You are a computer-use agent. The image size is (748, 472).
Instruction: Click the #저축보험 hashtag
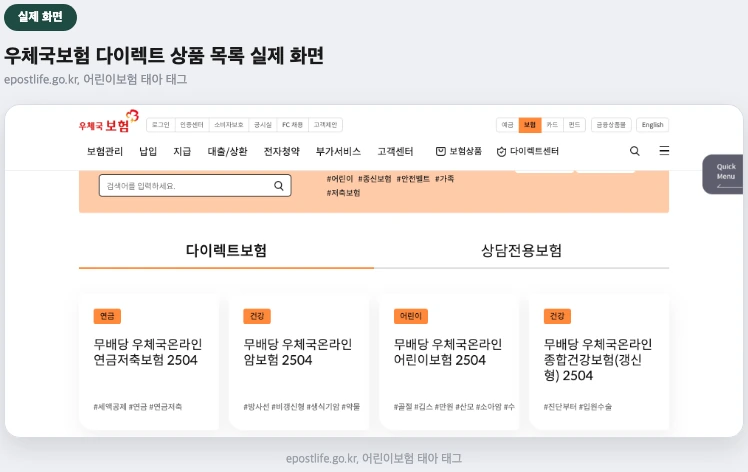[343, 193]
